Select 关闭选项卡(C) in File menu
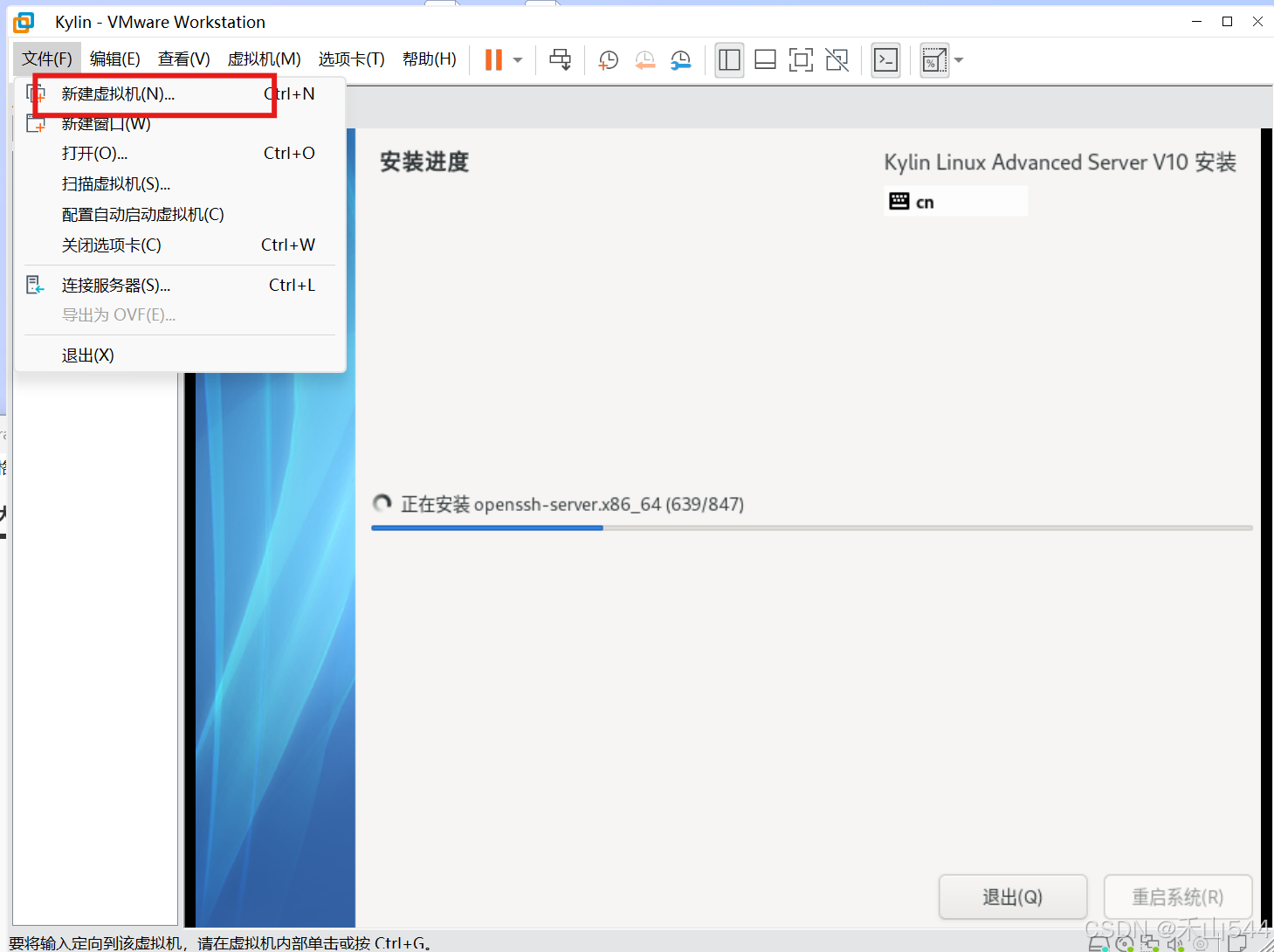Viewport: 1274px width, 952px height. tap(181, 245)
